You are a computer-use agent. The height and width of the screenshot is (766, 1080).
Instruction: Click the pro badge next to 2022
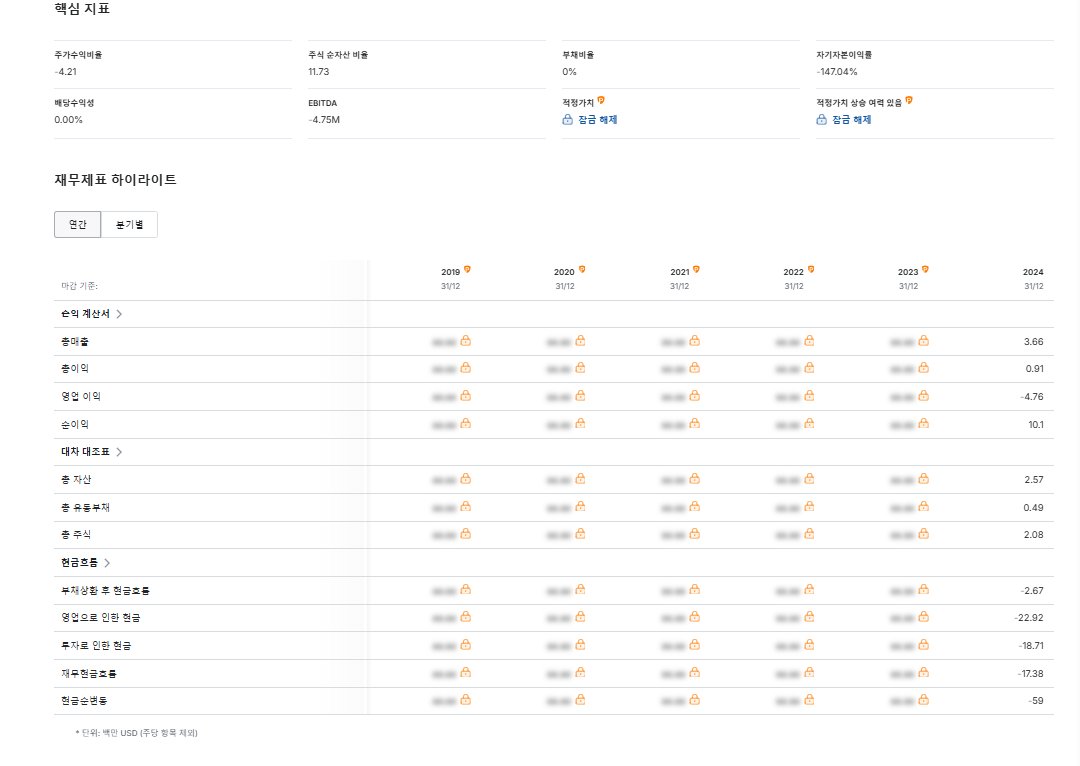[x=811, y=269]
